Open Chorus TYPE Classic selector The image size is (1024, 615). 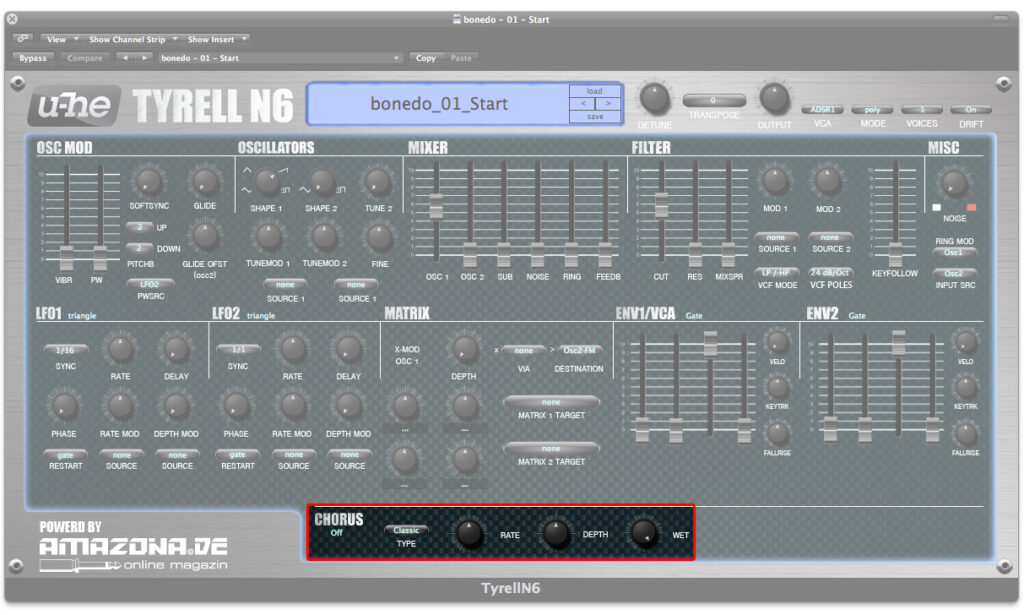tap(406, 530)
